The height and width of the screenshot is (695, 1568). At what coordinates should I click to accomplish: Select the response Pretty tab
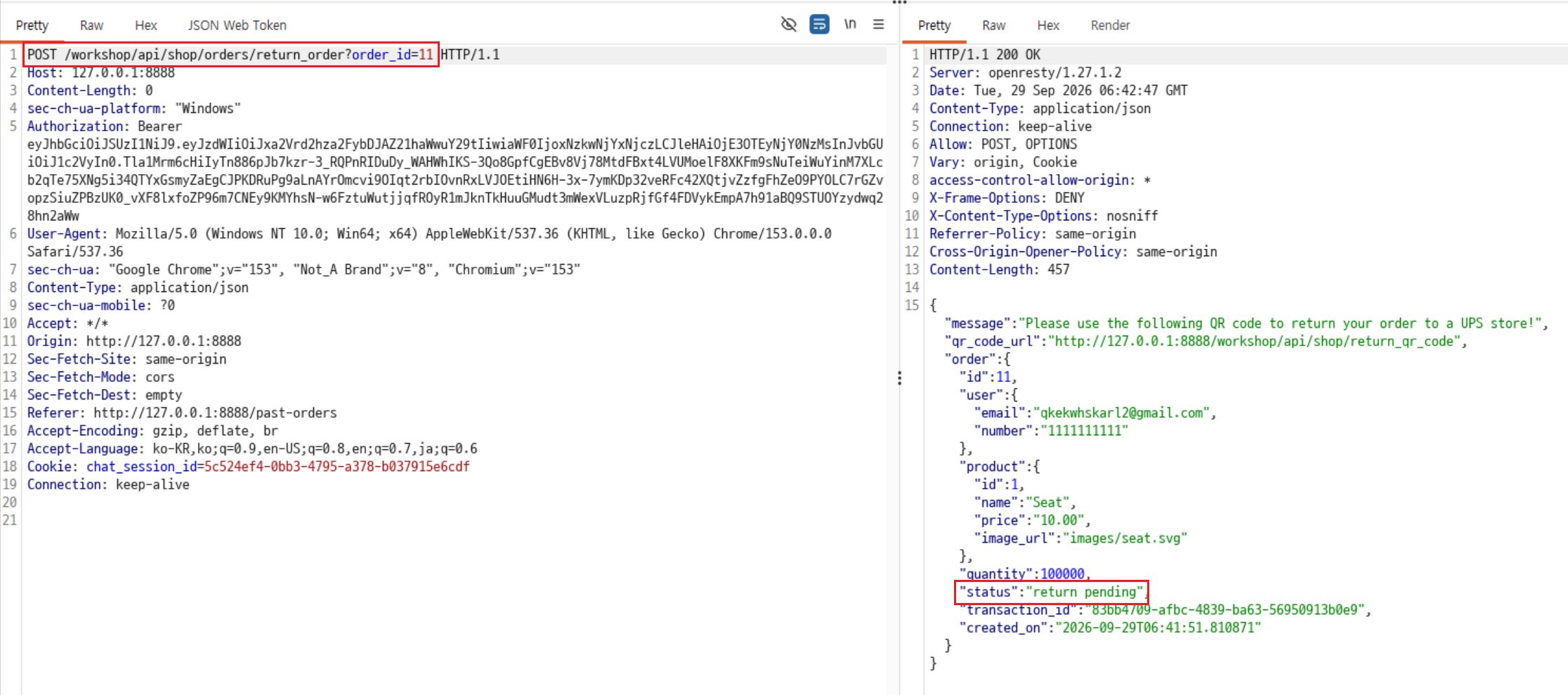934,25
